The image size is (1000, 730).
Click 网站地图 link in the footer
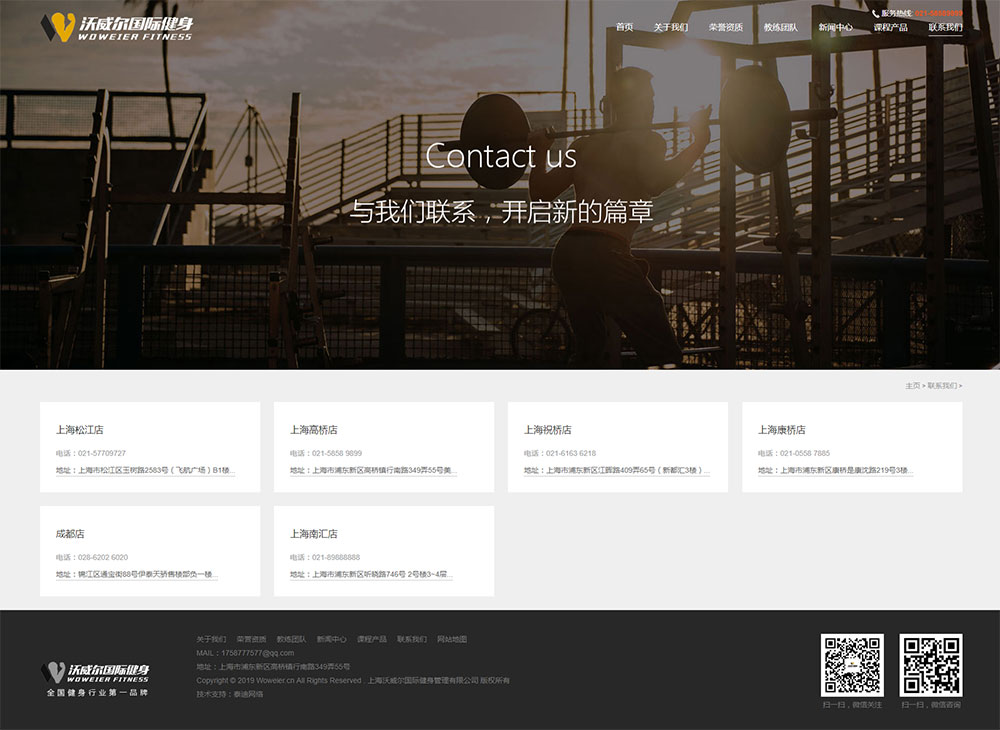(x=452, y=639)
